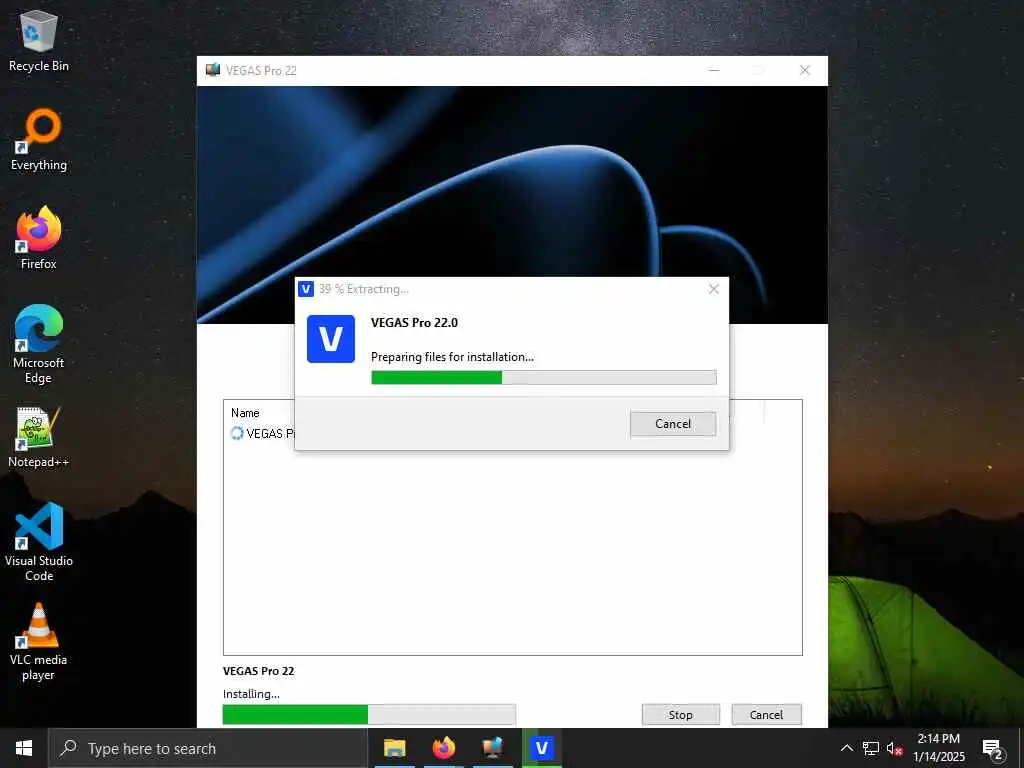Screen dimensions: 1024x768
Task: Open the Visual Studio Code shortcut
Action: coord(39,542)
